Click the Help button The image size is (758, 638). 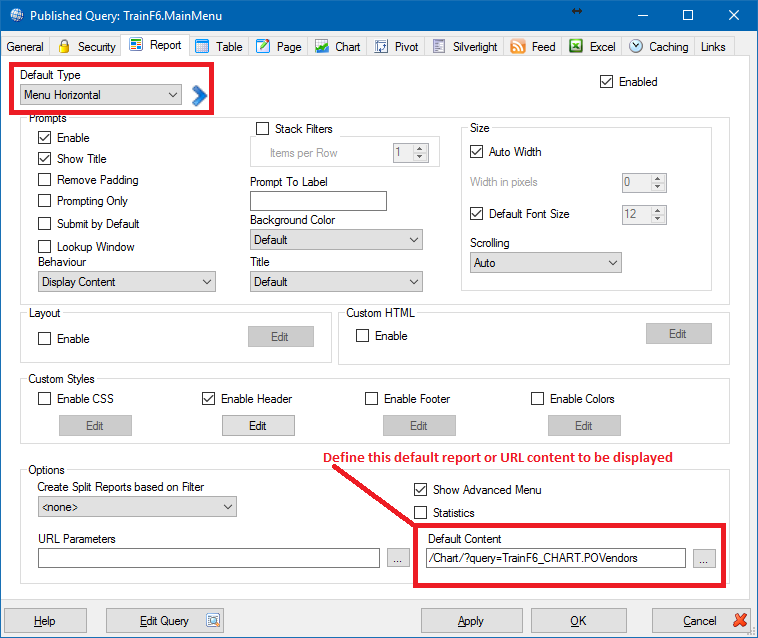point(45,621)
